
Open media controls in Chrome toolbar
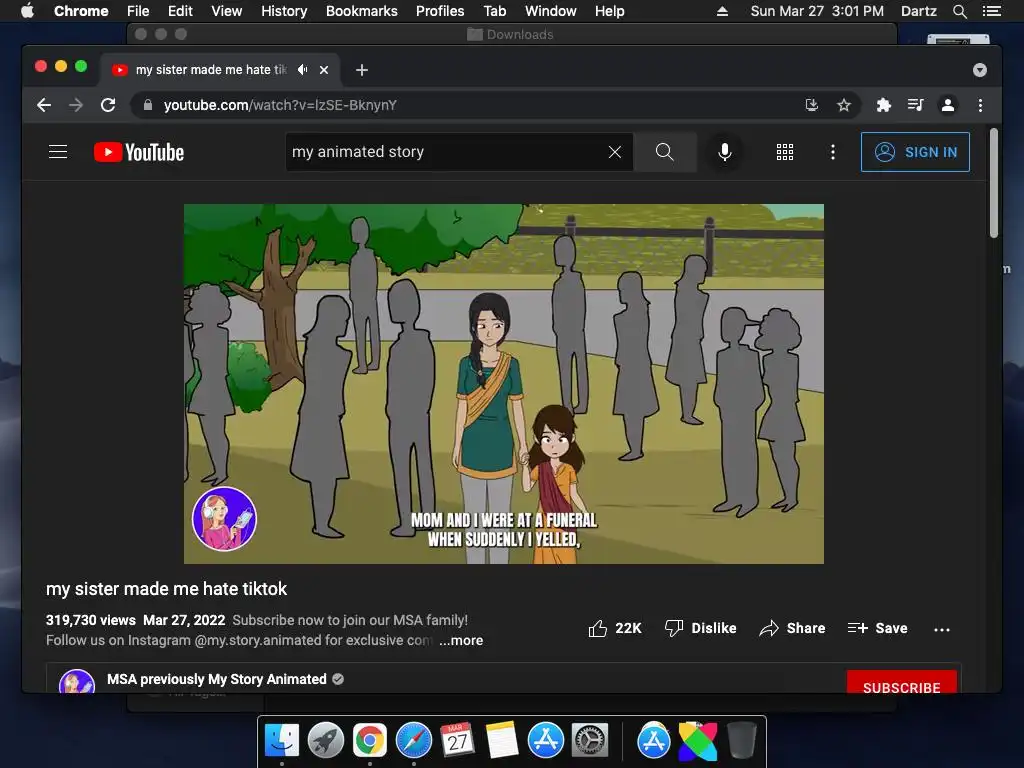916,105
